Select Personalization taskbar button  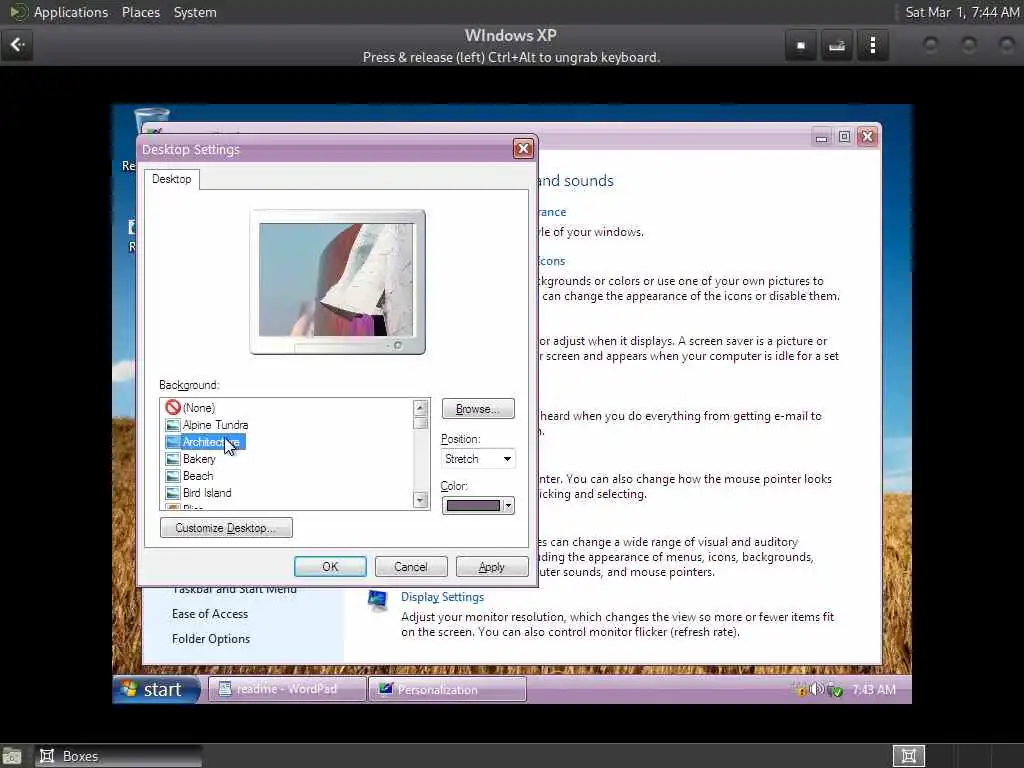[x=448, y=689]
